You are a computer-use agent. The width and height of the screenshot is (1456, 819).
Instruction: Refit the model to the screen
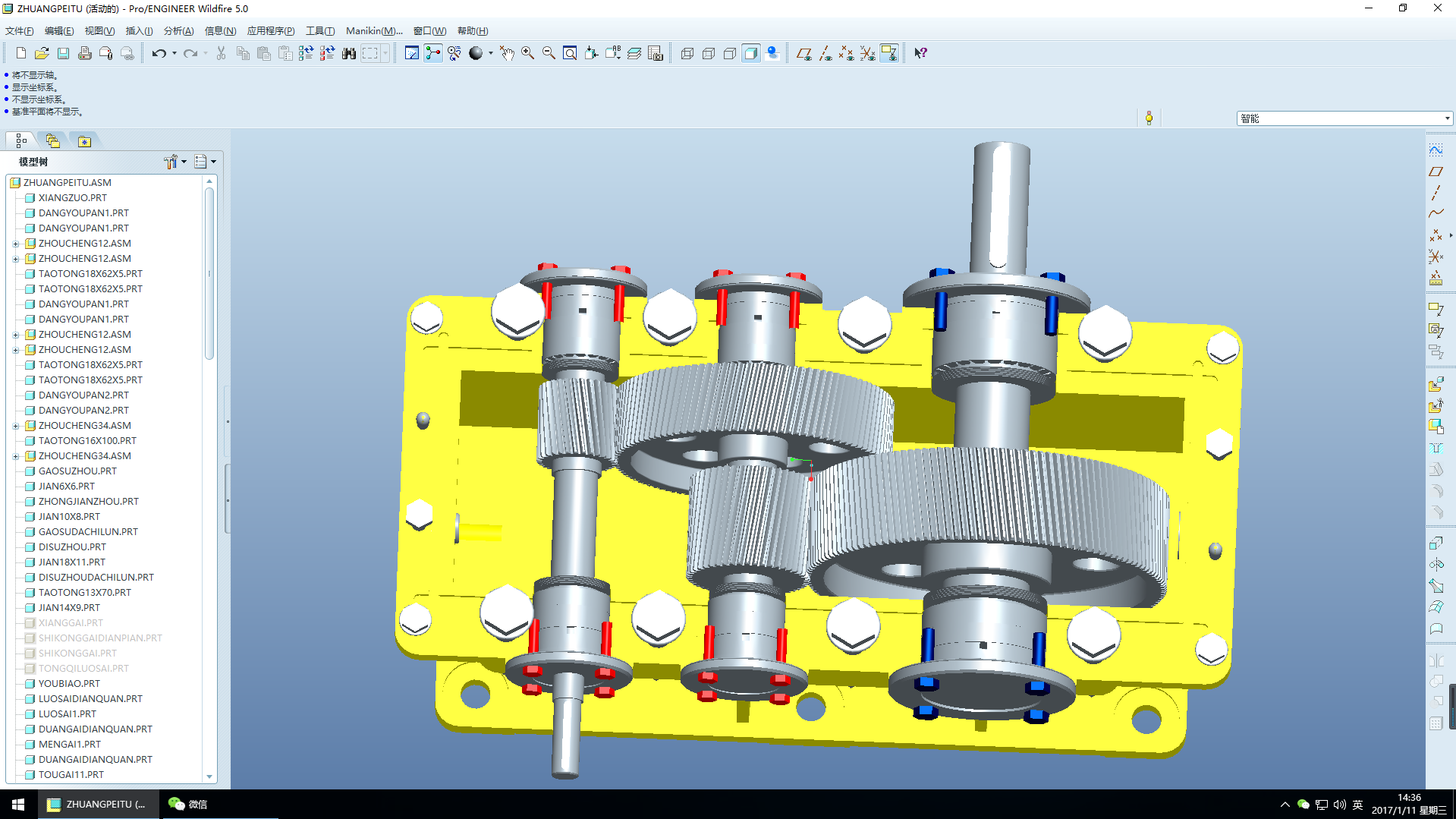pos(570,53)
